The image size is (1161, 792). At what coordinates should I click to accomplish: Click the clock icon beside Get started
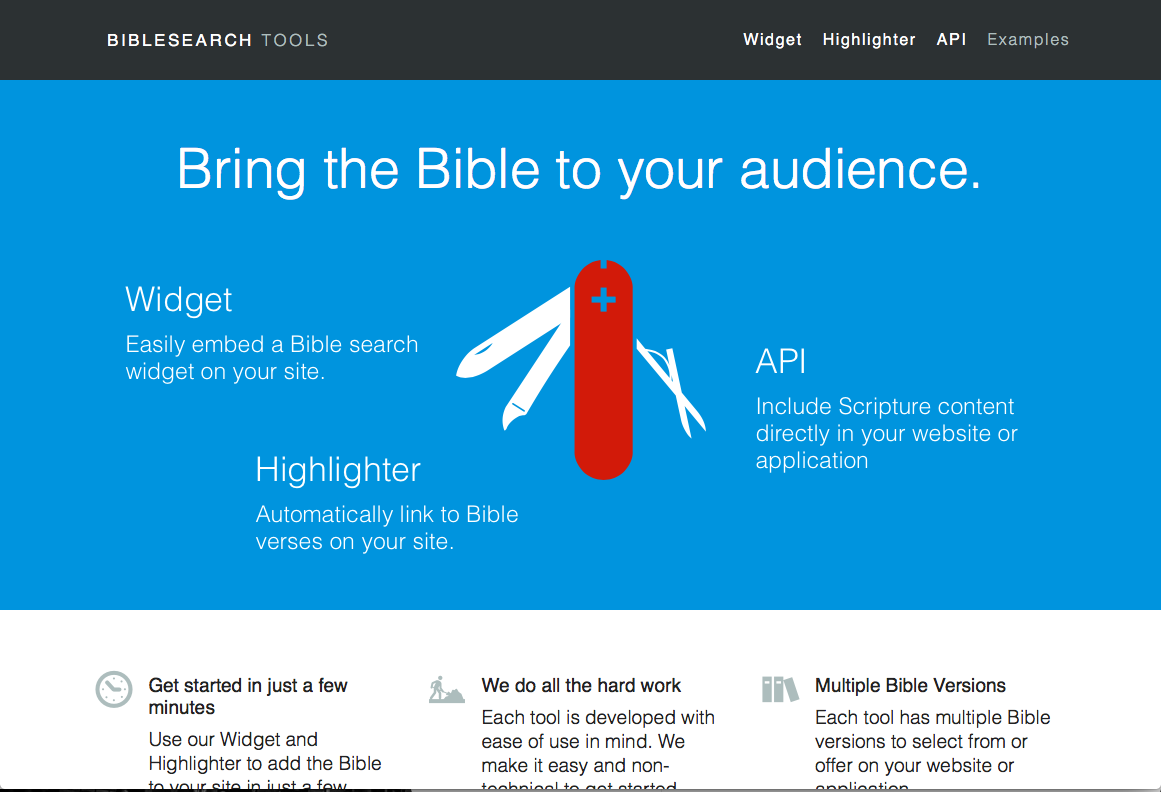(x=114, y=689)
